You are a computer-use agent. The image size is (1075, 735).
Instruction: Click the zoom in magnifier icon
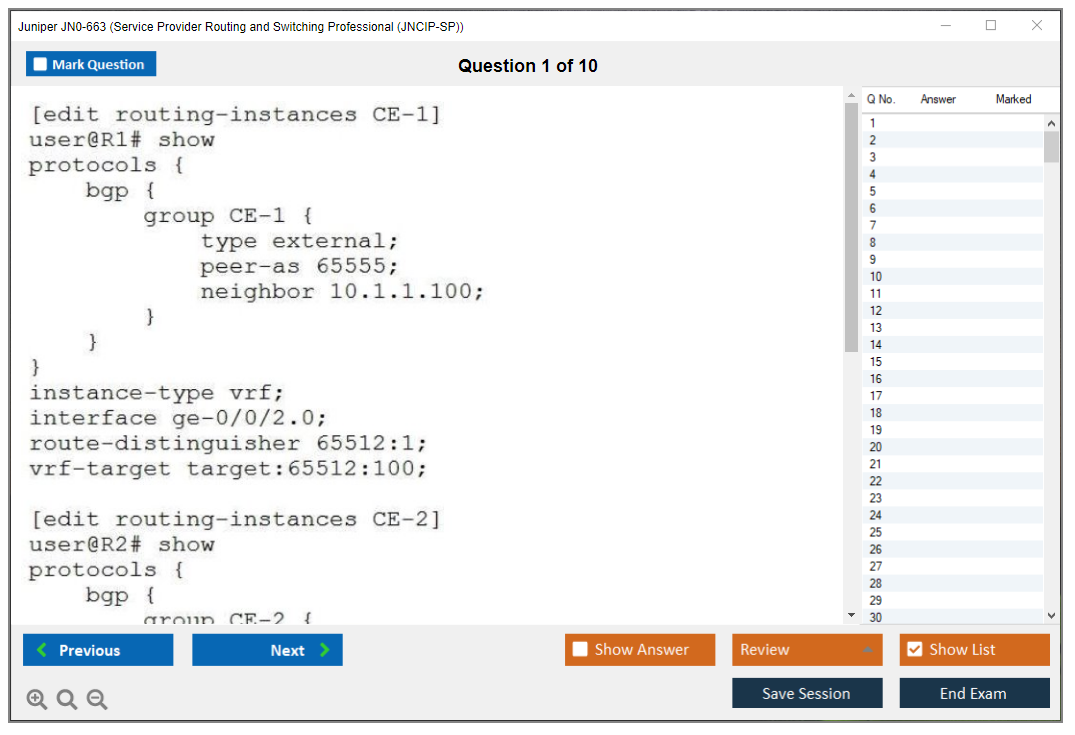pos(37,699)
